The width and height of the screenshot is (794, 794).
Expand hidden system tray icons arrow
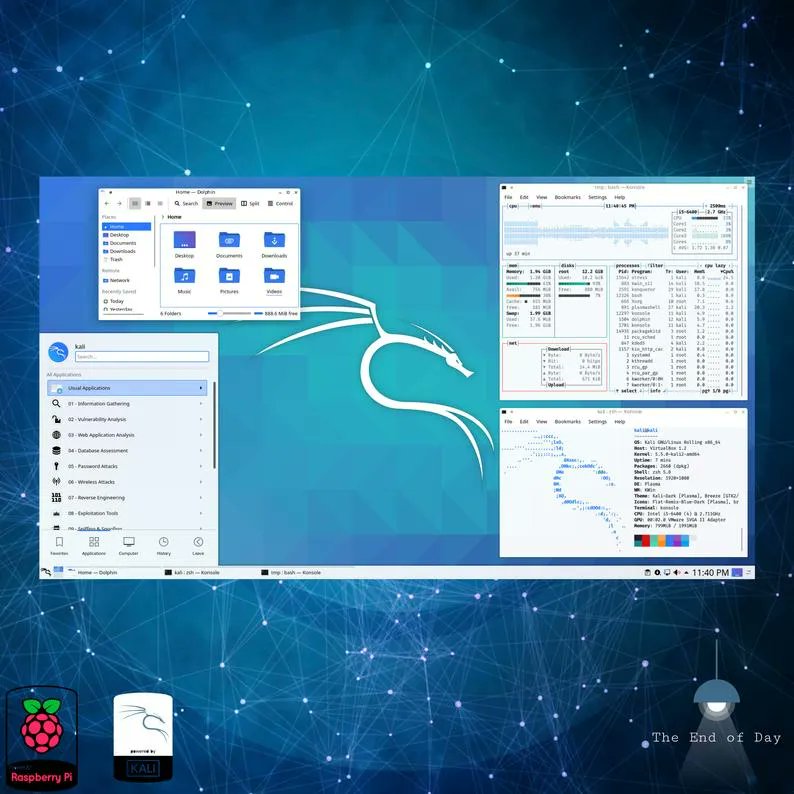click(687, 572)
